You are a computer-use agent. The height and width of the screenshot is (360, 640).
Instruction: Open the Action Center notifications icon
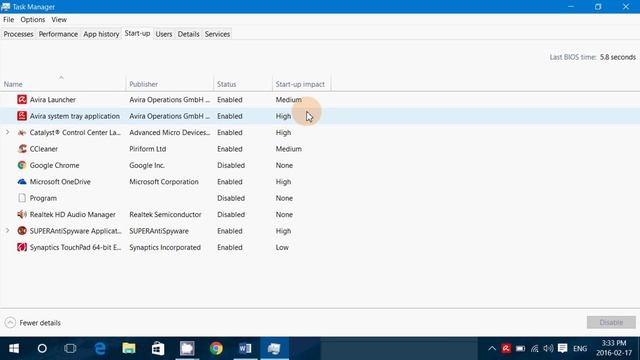coord(563,349)
